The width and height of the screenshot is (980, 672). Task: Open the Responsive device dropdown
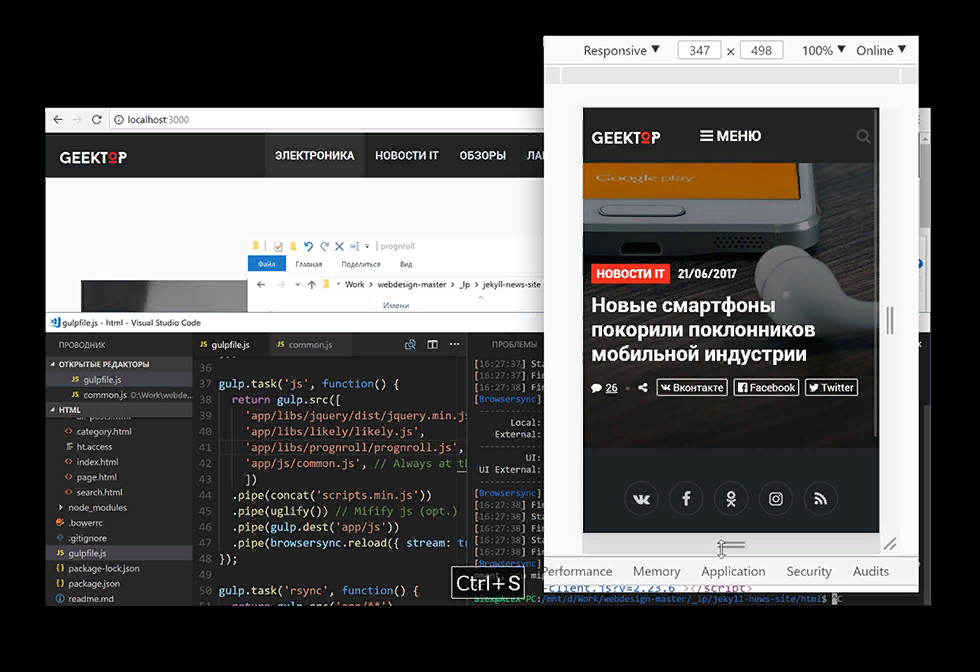(621, 50)
